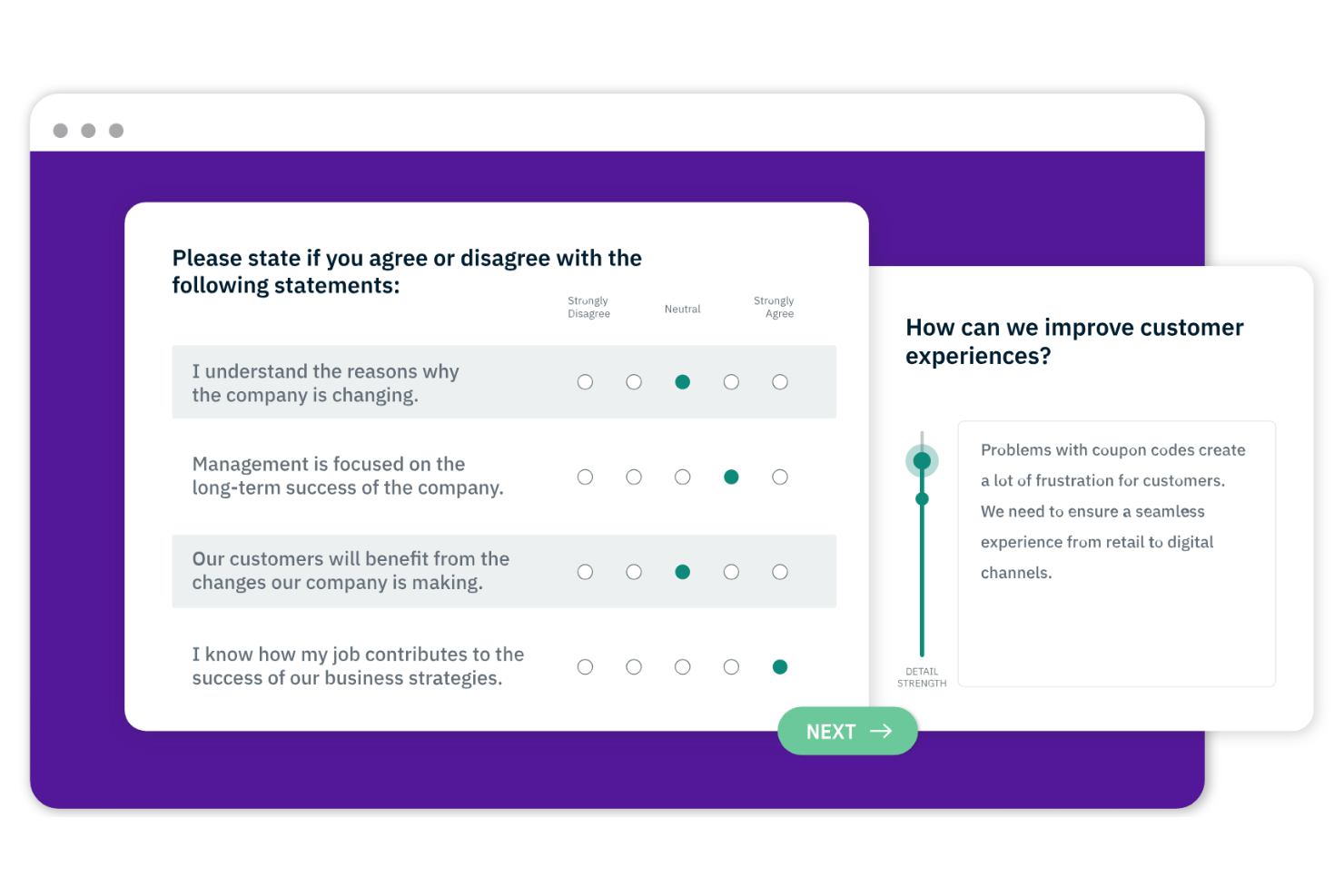Click heading 'Please state if you agree or disagree'

click(407, 271)
